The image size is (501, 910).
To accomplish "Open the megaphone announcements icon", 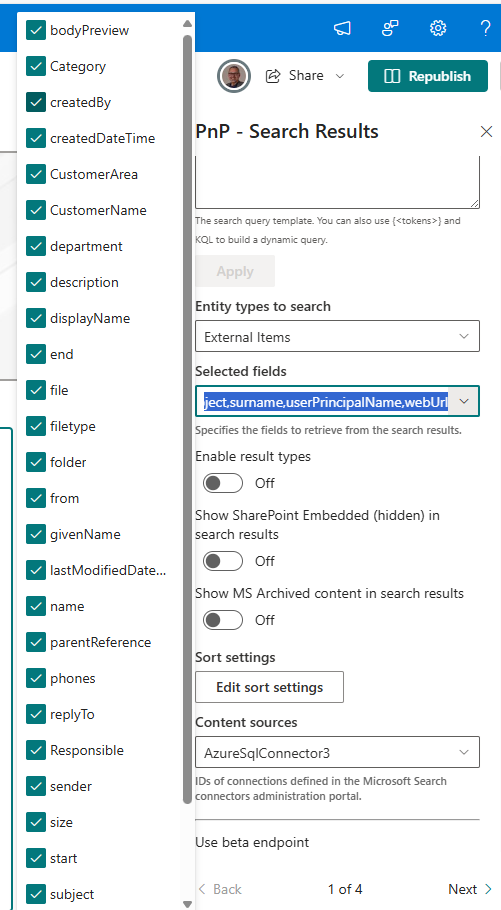I will point(342,28).
